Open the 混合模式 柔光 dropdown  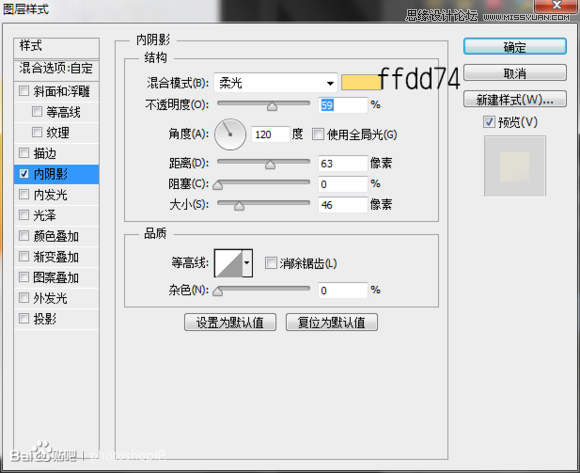276,83
